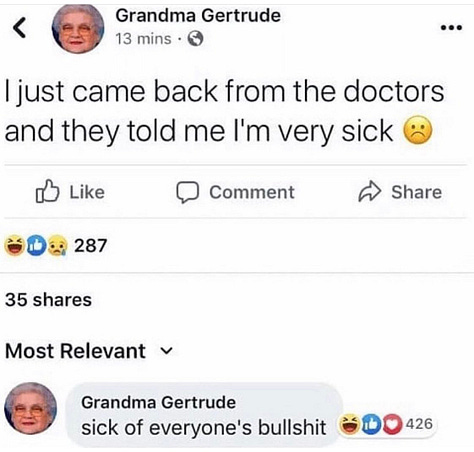
Task: Click the laughing reaction on the comment
Action: (349, 424)
